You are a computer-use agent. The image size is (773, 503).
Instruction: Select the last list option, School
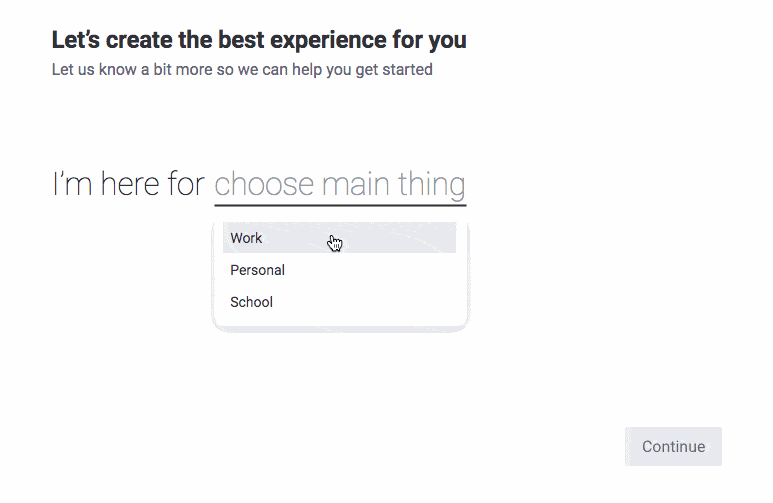251,302
